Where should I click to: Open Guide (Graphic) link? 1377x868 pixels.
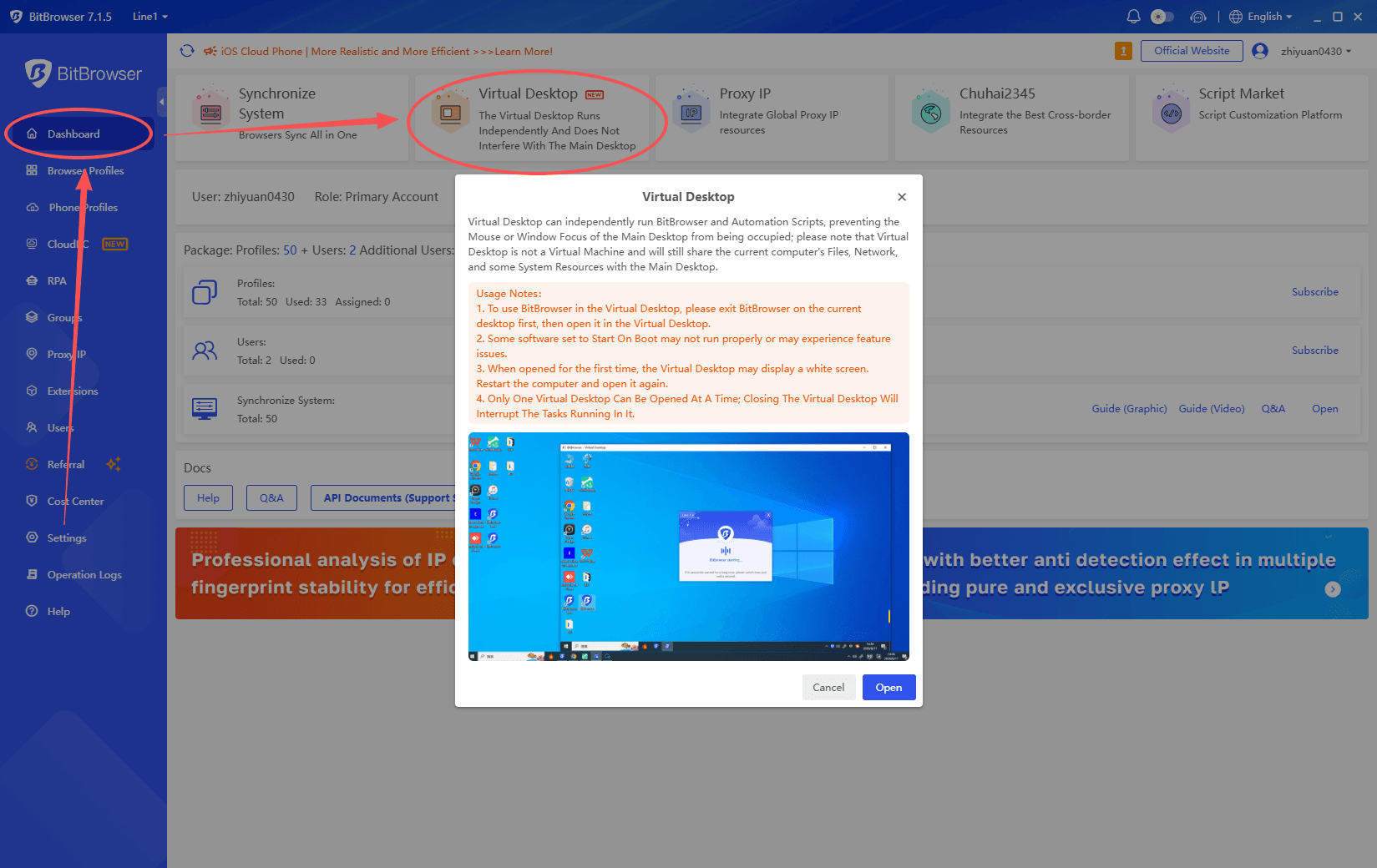[1129, 409]
